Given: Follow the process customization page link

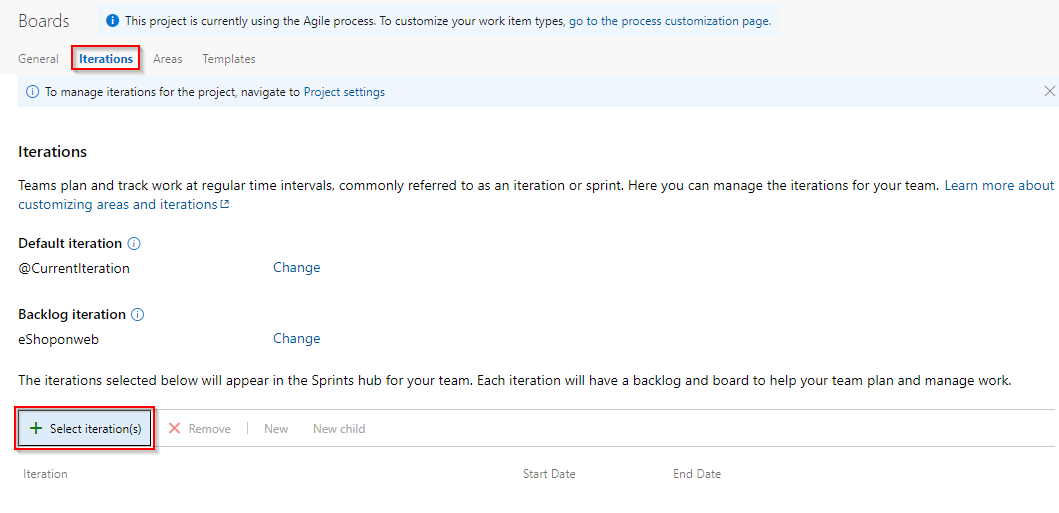Looking at the screenshot, I should click(669, 21).
